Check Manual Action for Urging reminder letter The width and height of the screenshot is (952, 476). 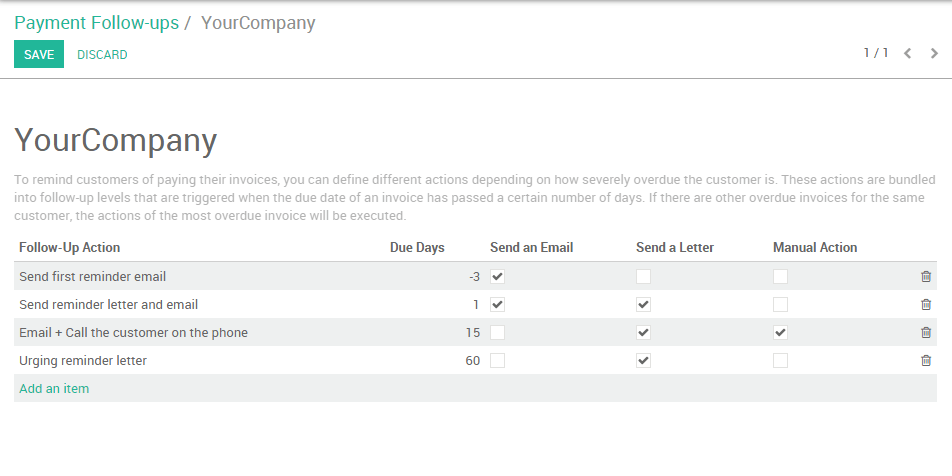780,361
